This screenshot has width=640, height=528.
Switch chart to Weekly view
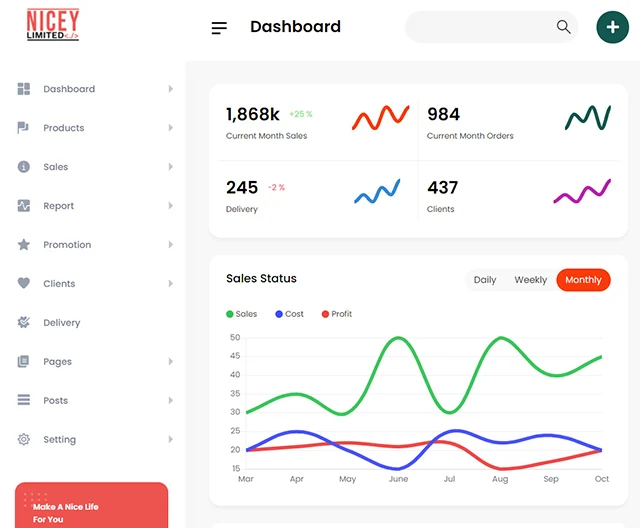[x=530, y=280]
